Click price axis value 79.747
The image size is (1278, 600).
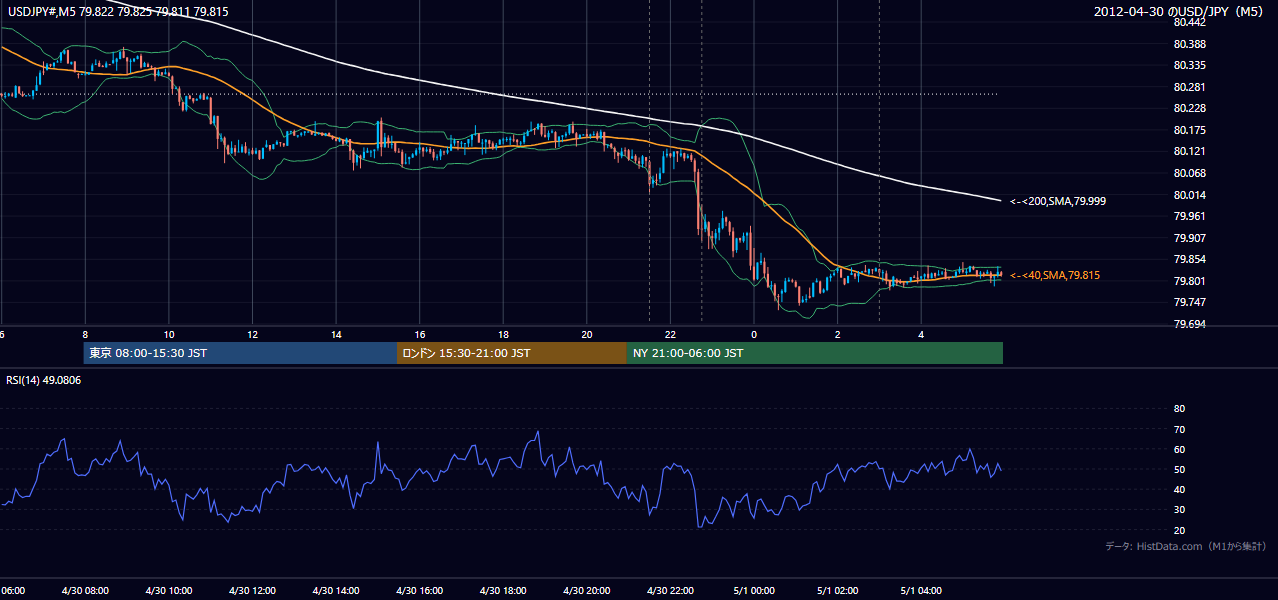(x=1189, y=302)
